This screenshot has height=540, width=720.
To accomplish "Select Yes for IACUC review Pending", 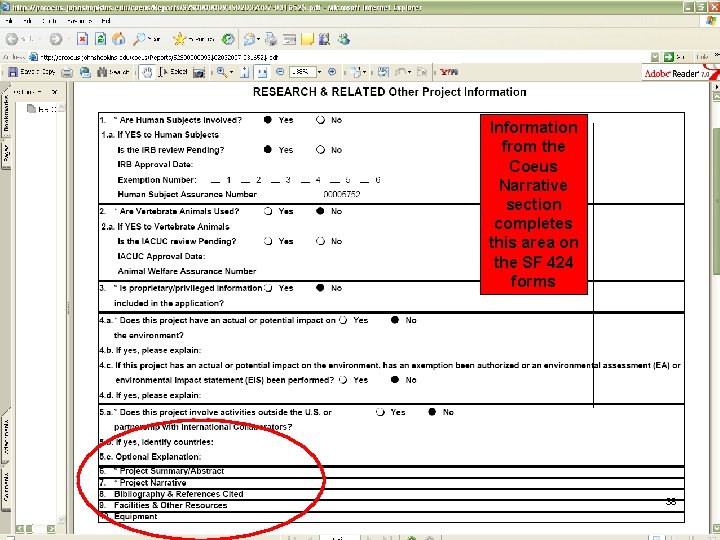I will tap(268, 241).
